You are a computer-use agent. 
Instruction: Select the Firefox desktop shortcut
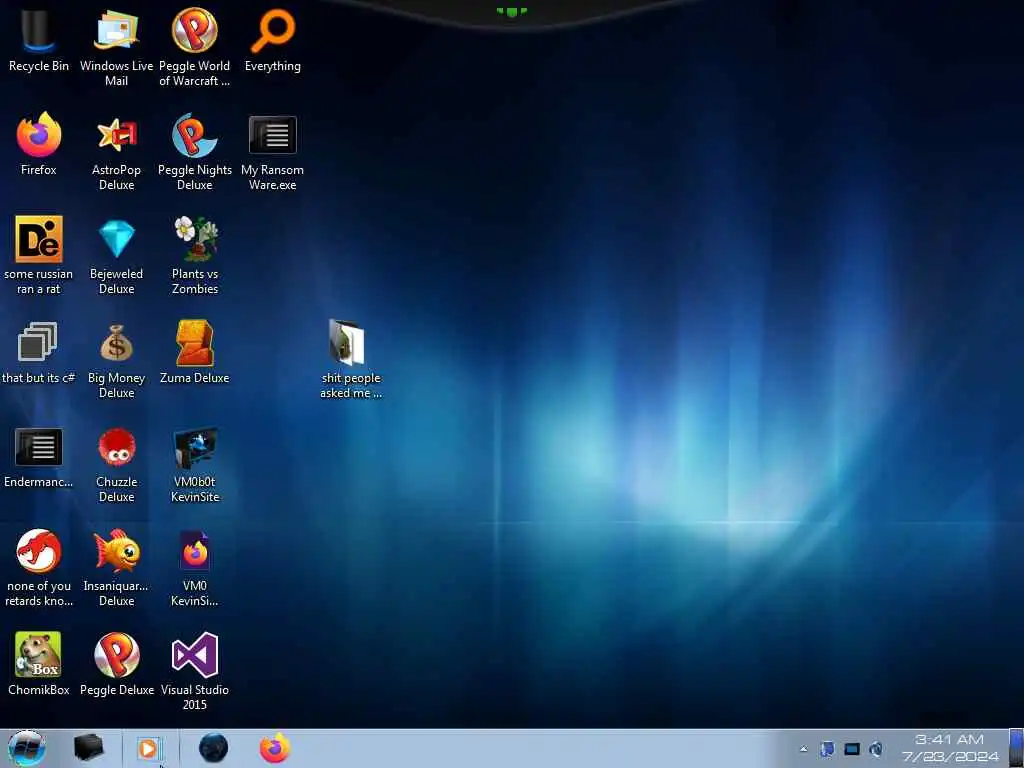click(x=39, y=144)
